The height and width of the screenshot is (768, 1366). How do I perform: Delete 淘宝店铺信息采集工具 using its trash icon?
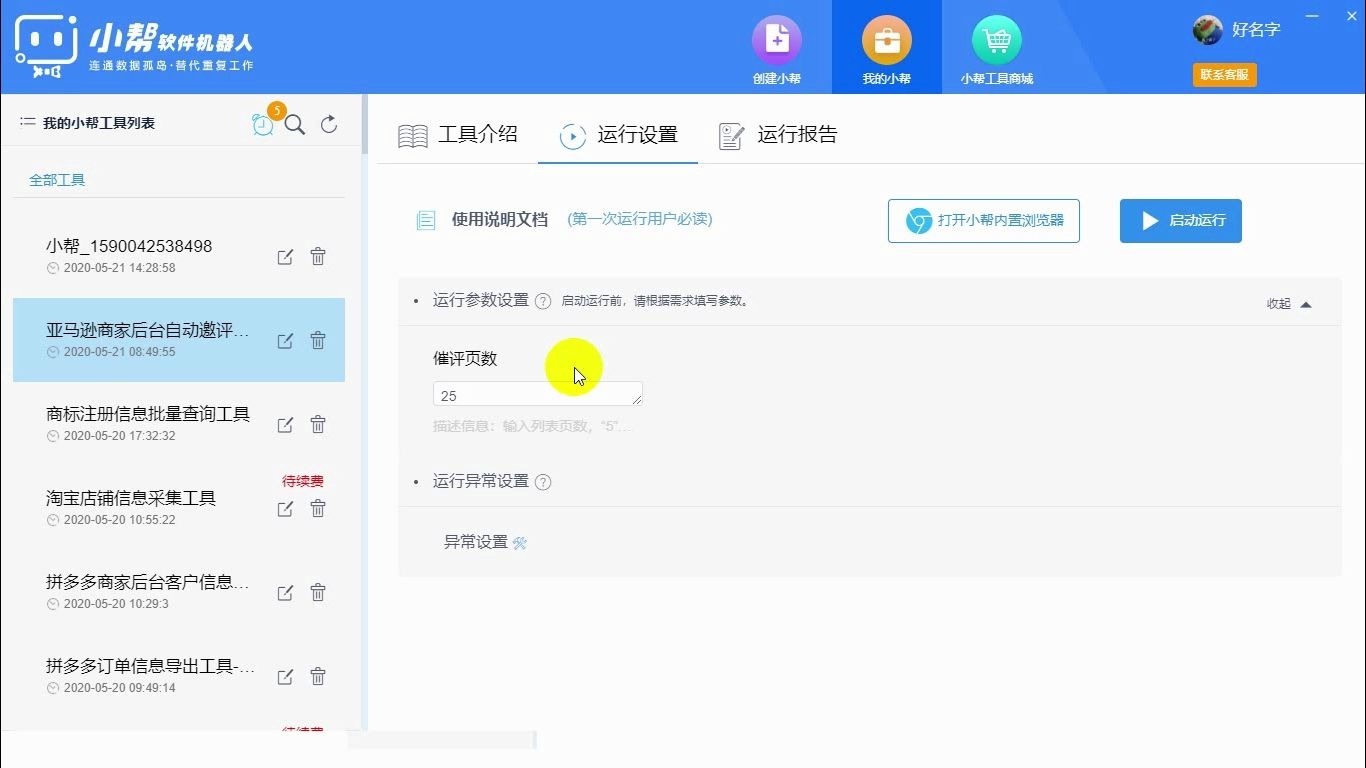point(317,508)
